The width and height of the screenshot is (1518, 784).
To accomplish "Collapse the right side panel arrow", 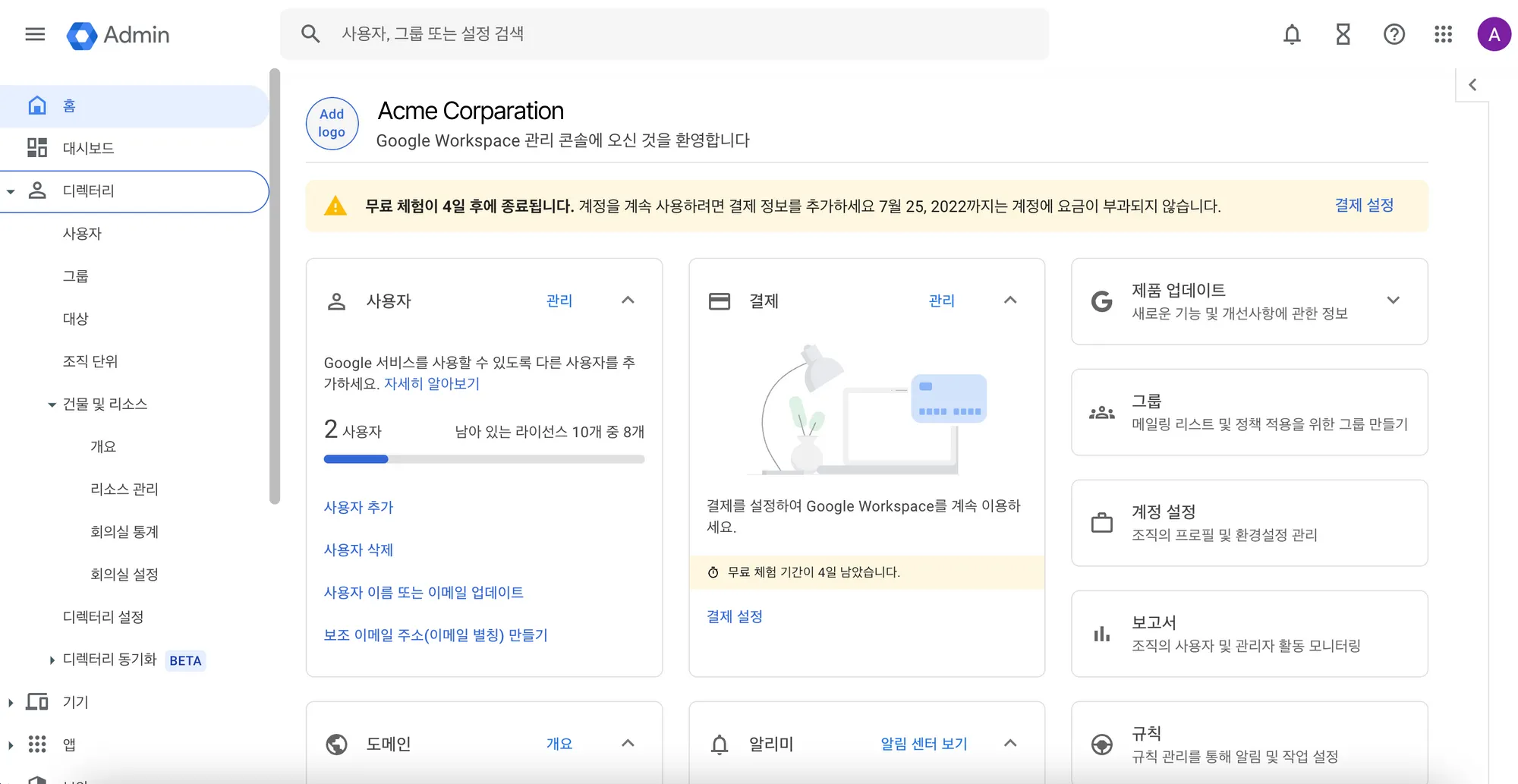I will pyautogui.click(x=1472, y=85).
